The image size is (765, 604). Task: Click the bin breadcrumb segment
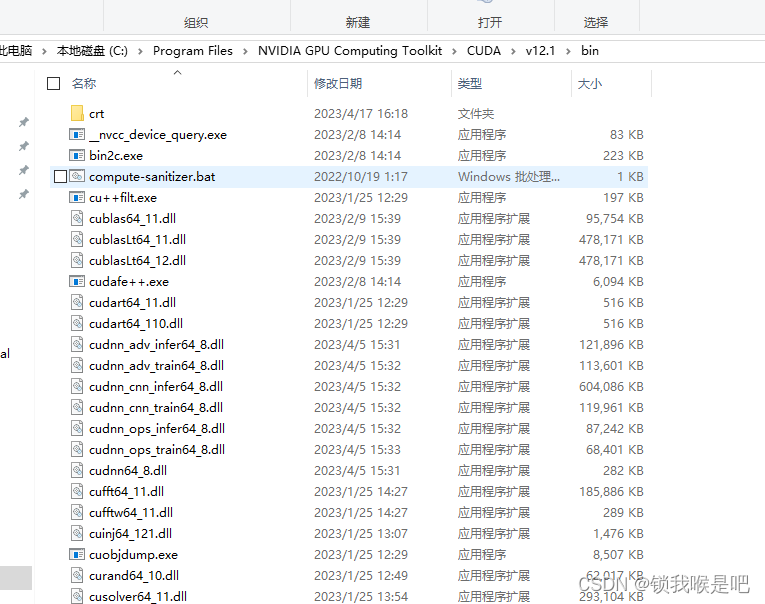590,51
